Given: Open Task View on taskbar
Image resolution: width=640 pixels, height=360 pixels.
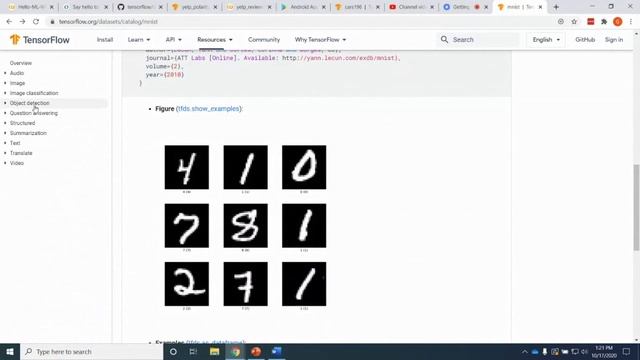Looking at the screenshot, I should pyautogui.click(x=193, y=351).
